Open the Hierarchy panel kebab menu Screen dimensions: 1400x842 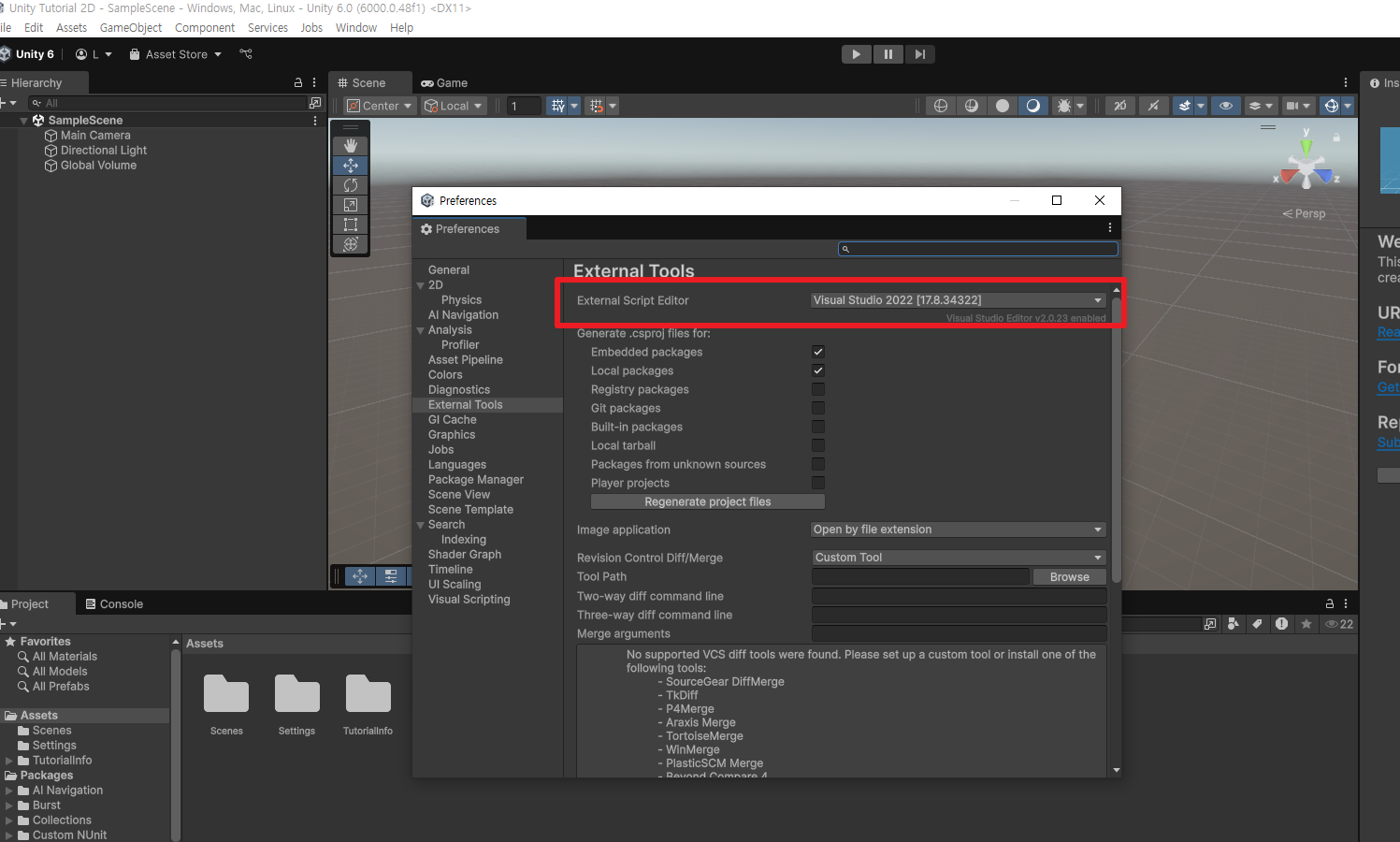click(314, 82)
